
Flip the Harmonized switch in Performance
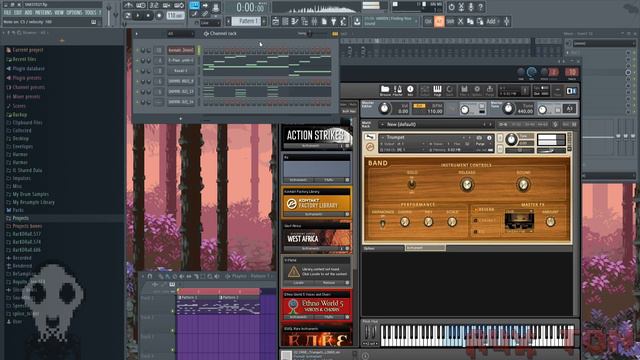tap(382, 222)
